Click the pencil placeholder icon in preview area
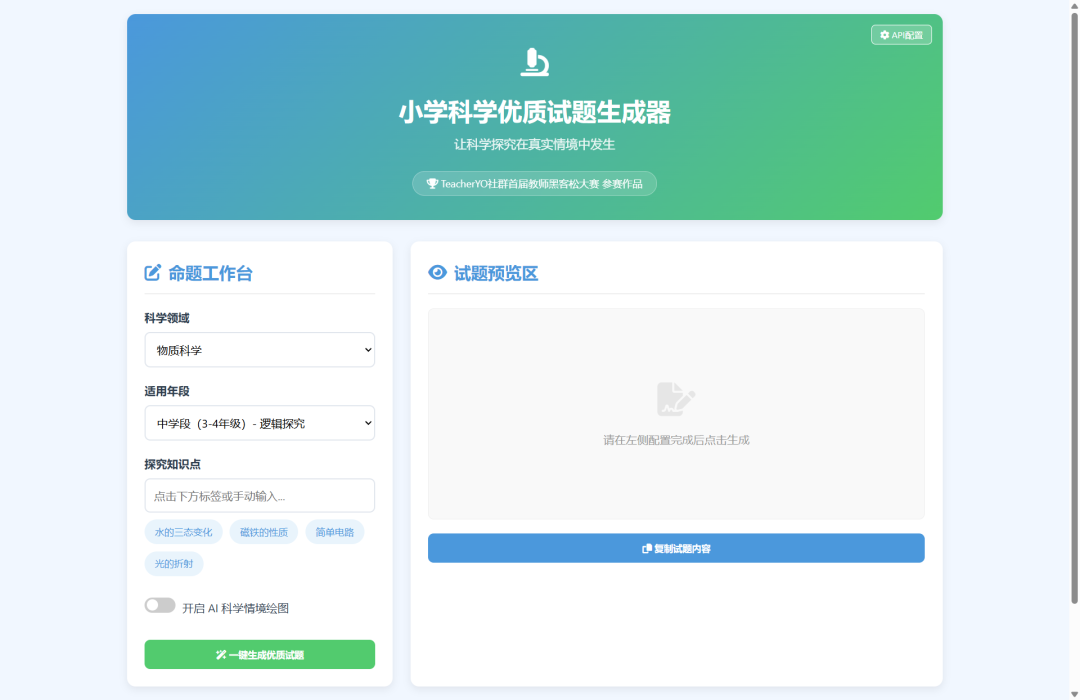The width and height of the screenshot is (1080, 700). coord(676,398)
